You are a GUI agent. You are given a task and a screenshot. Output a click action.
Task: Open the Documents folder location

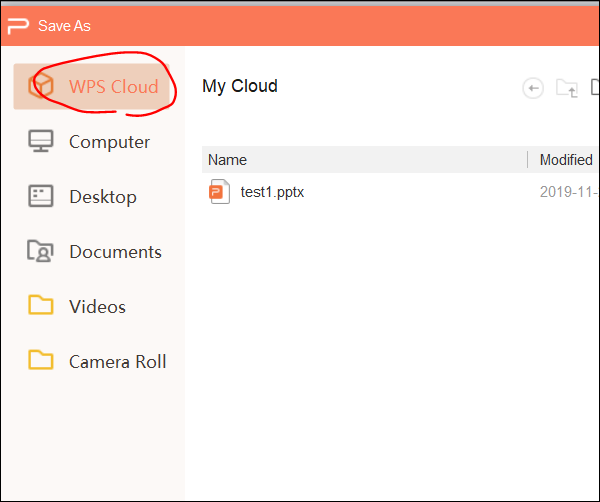tap(91, 252)
